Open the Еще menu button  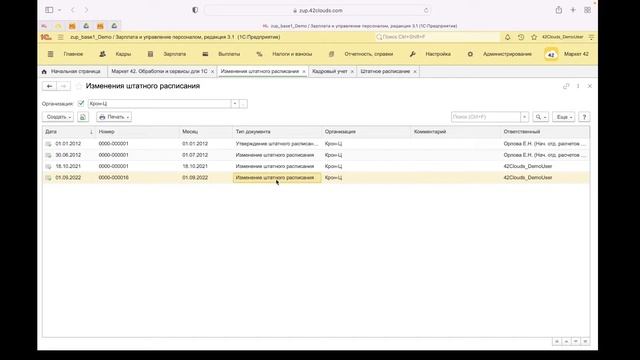pos(564,117)
